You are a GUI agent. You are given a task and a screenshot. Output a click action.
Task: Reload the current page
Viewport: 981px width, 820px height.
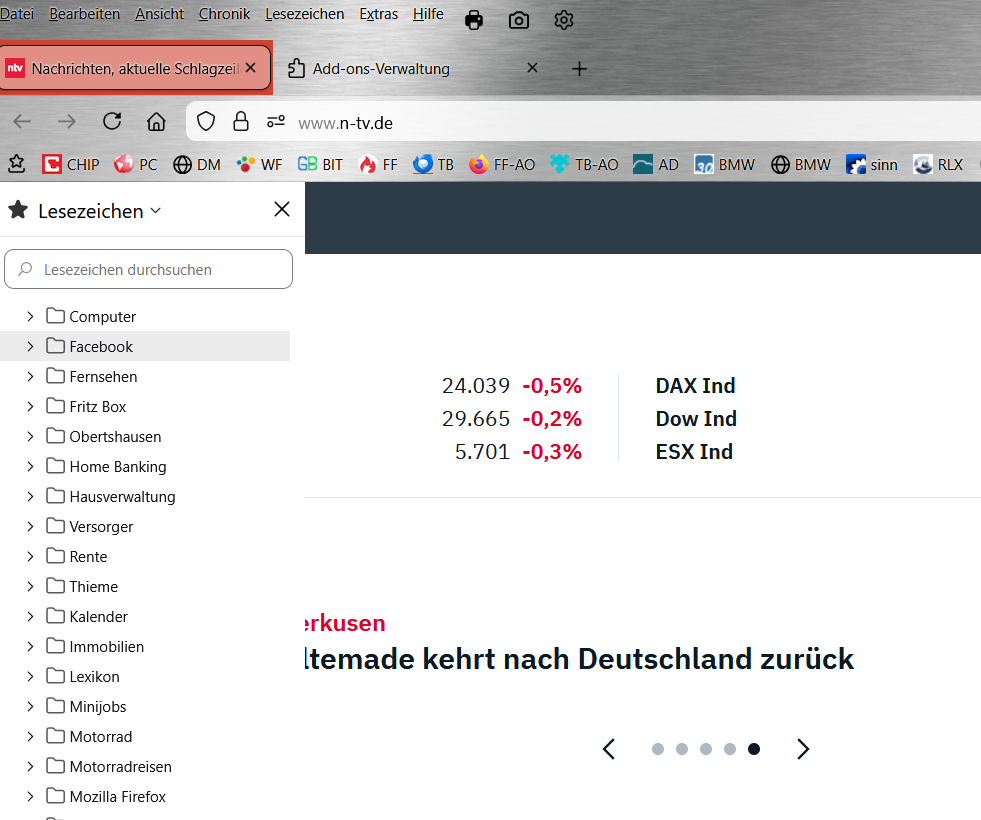[112, 122]
